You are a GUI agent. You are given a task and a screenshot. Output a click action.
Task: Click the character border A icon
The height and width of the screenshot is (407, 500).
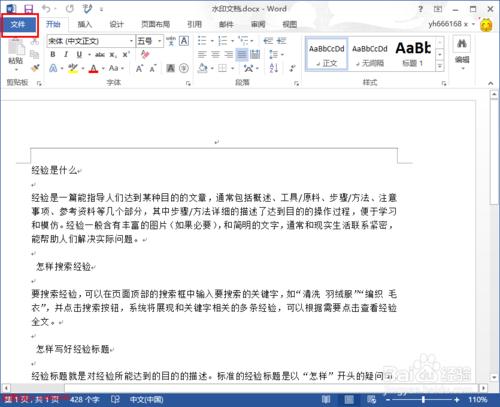pos(184,41)
